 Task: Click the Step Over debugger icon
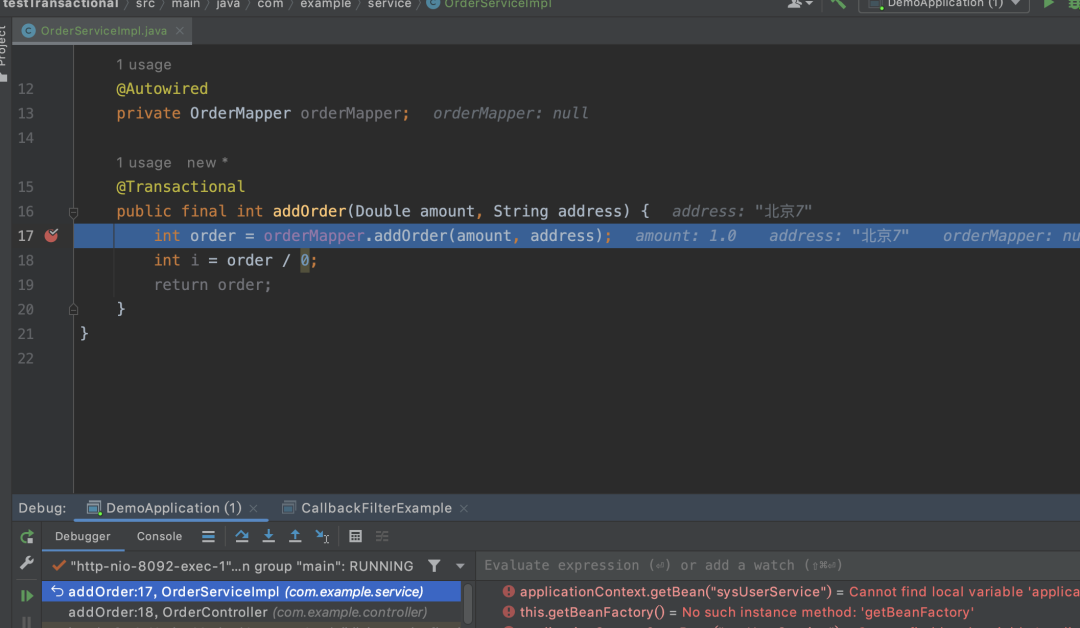(242, 536)
